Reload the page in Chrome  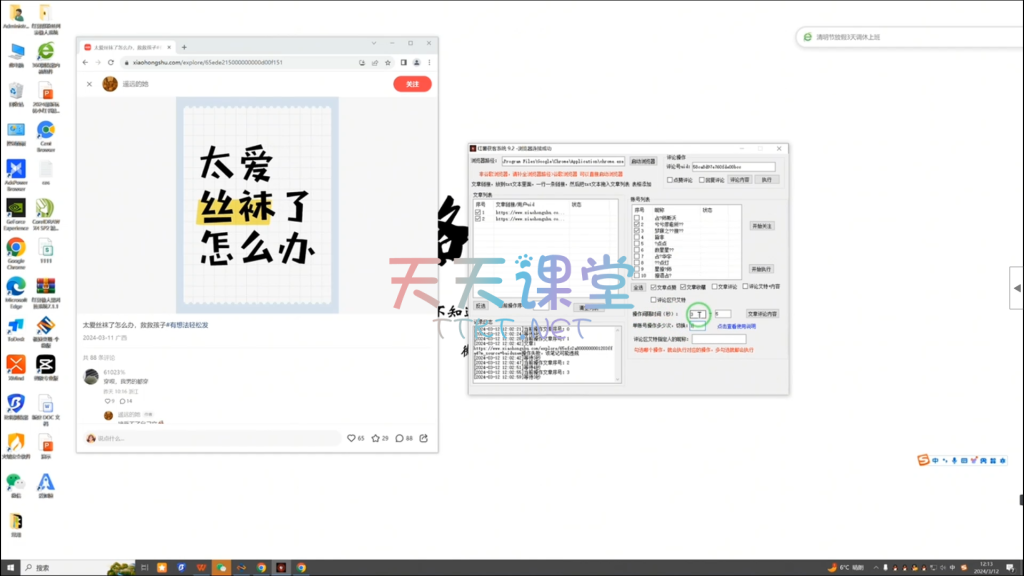tap(111, 62)
